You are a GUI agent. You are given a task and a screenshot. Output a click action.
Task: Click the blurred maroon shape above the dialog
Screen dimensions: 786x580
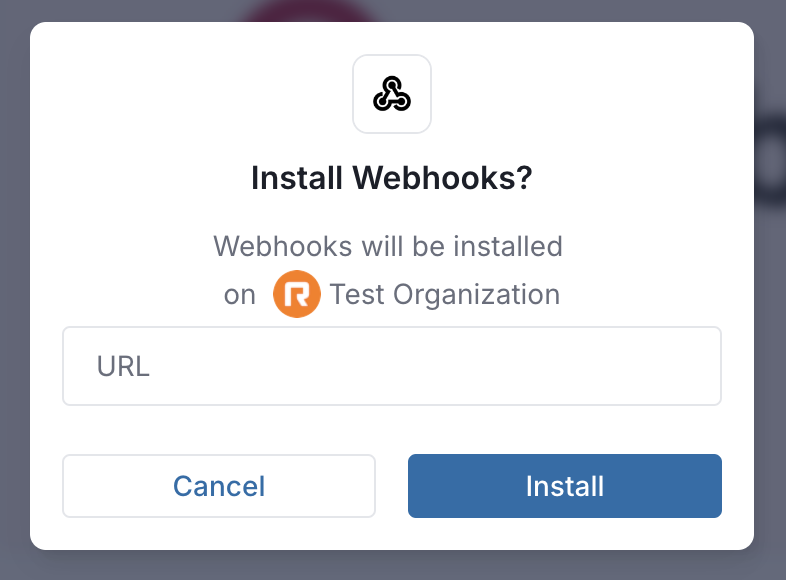click(309, 11)
